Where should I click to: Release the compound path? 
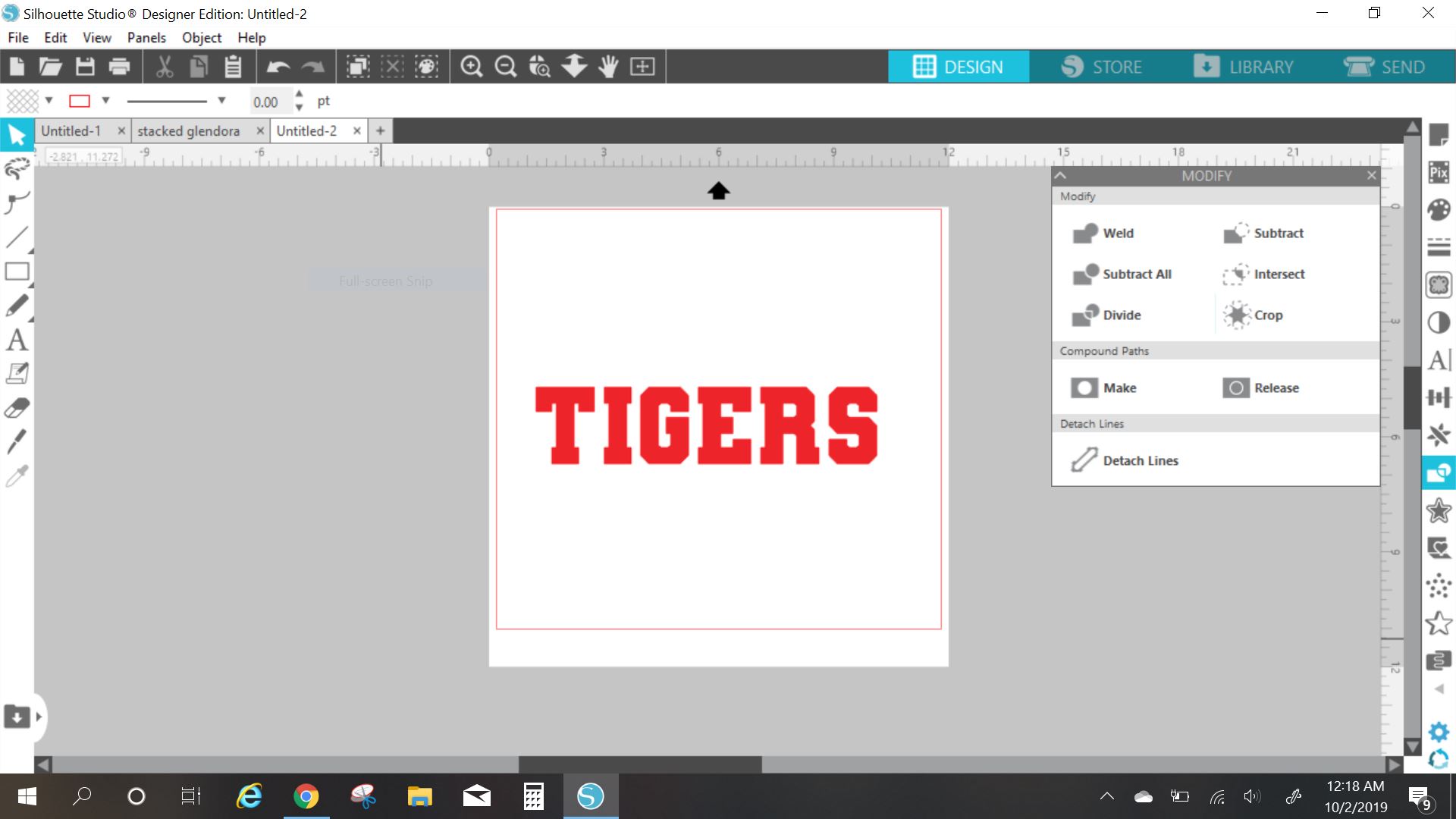(1261, 388)
